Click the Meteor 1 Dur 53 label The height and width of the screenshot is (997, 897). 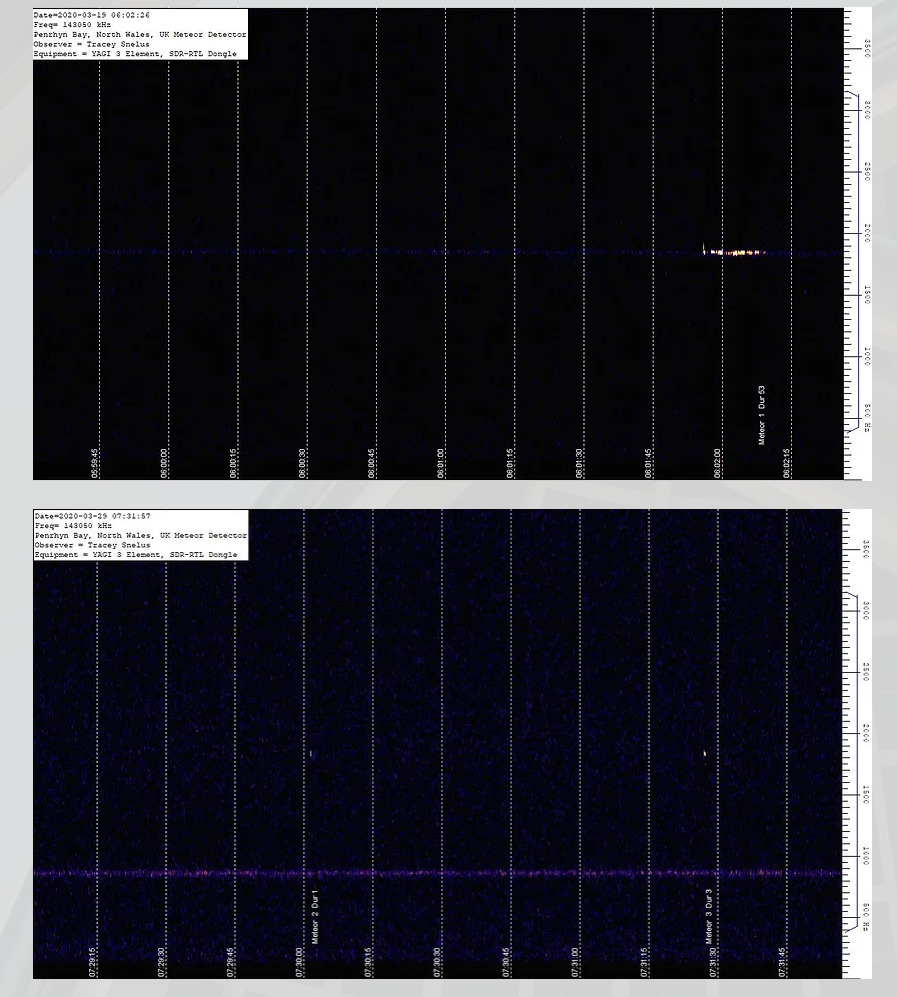coord(762,415)
